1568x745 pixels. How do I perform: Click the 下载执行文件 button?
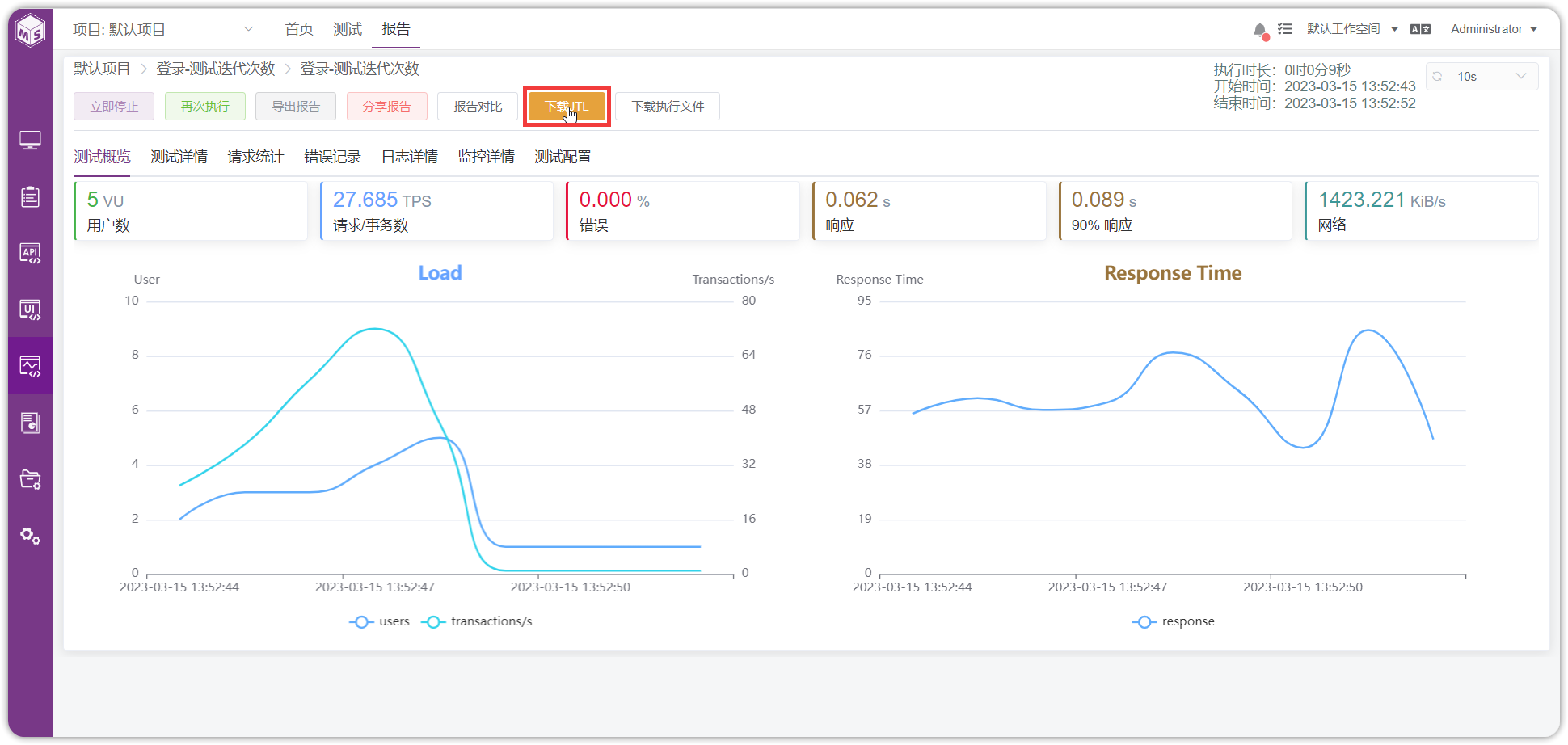(668, 107)
